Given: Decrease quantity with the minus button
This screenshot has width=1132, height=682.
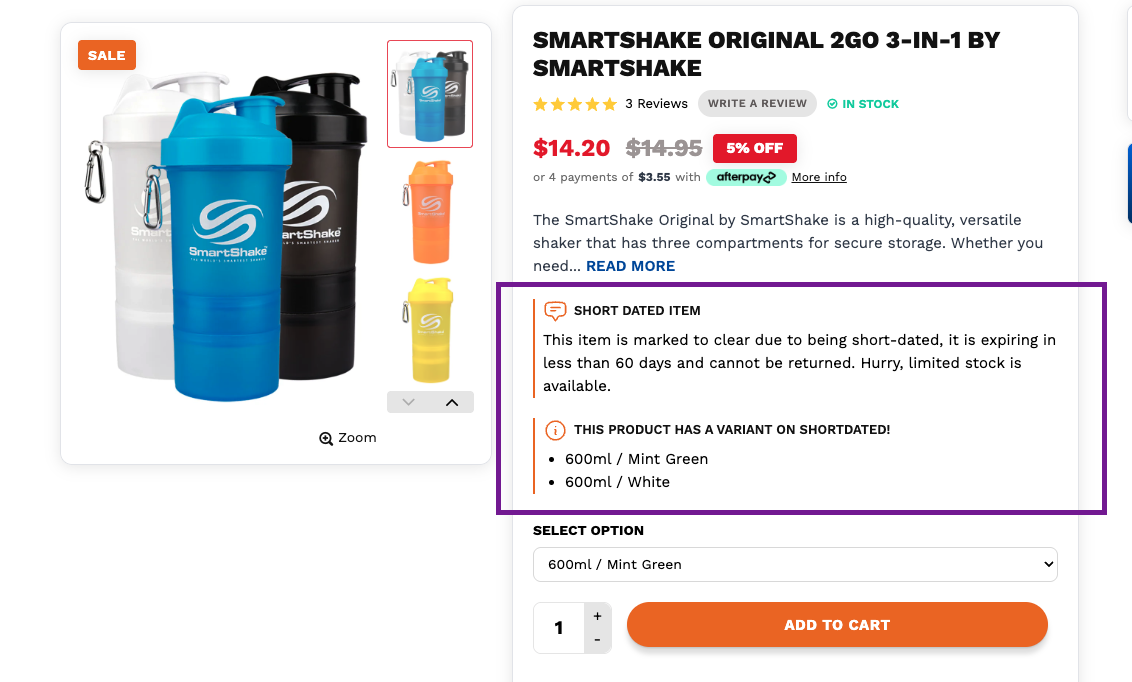Looking at the screenshot, I should [597, 640].
